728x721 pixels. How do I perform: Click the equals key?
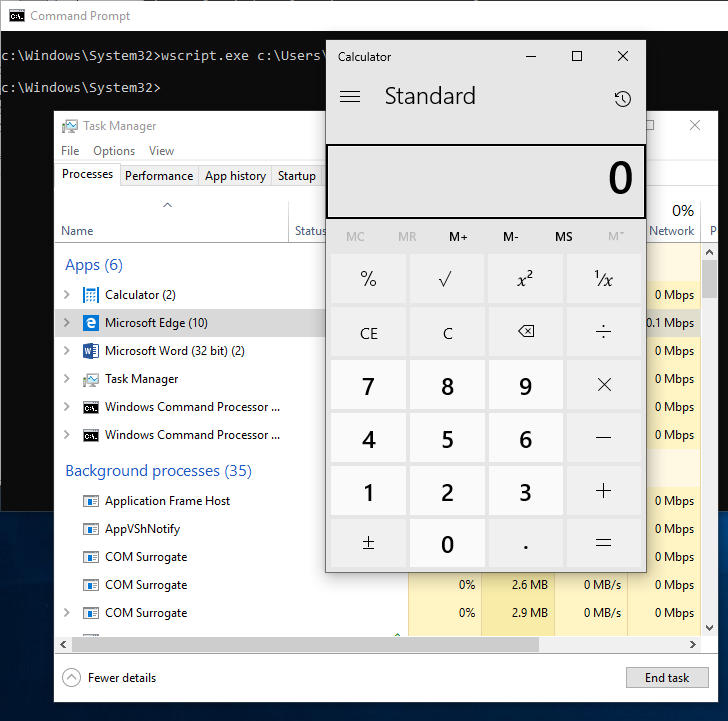click(604, 543)
